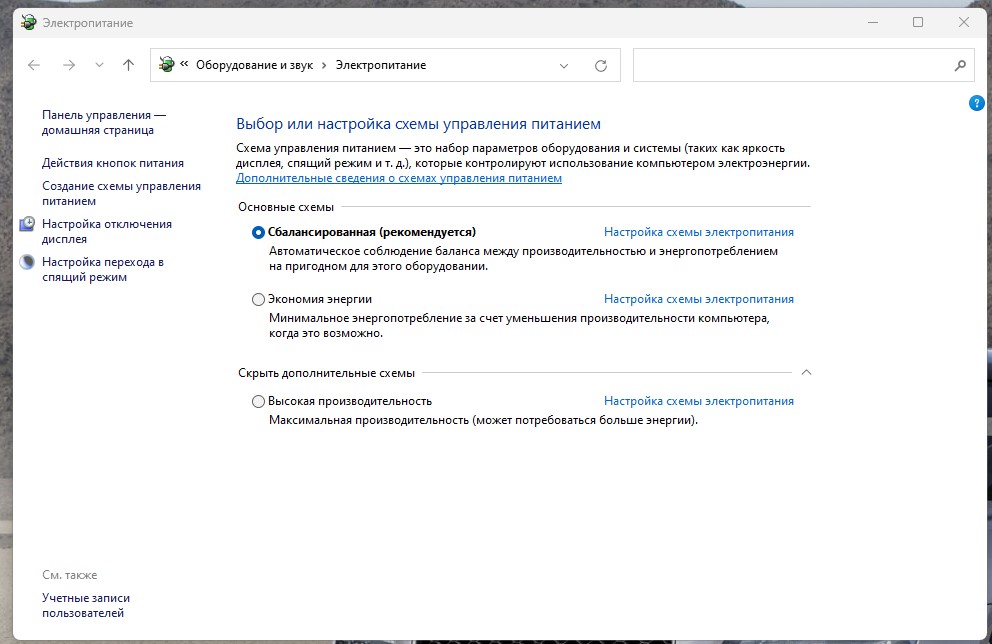
Task: Open plan settings for Экономия энергии
Action: 698,299
